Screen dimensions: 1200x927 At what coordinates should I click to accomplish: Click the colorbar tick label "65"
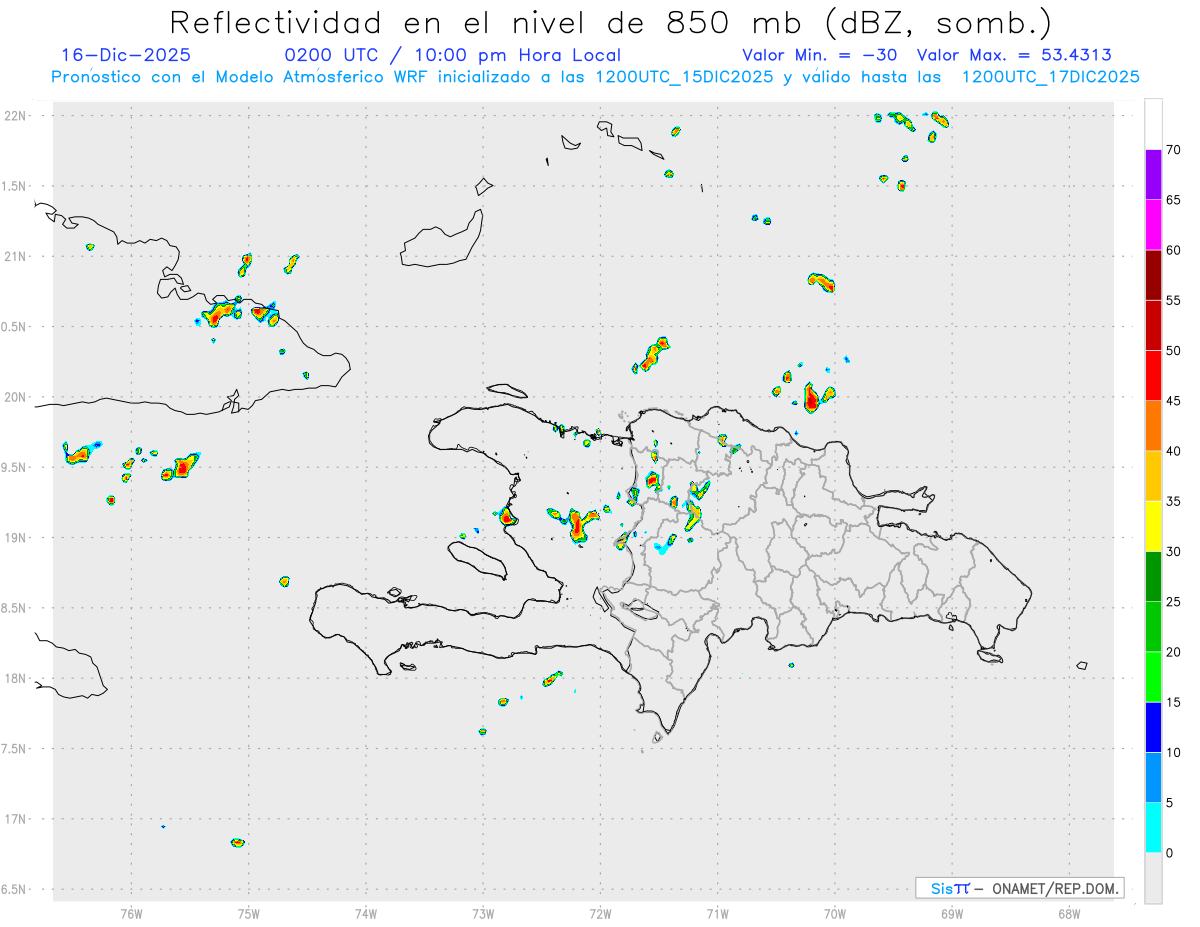[1174, 199]
